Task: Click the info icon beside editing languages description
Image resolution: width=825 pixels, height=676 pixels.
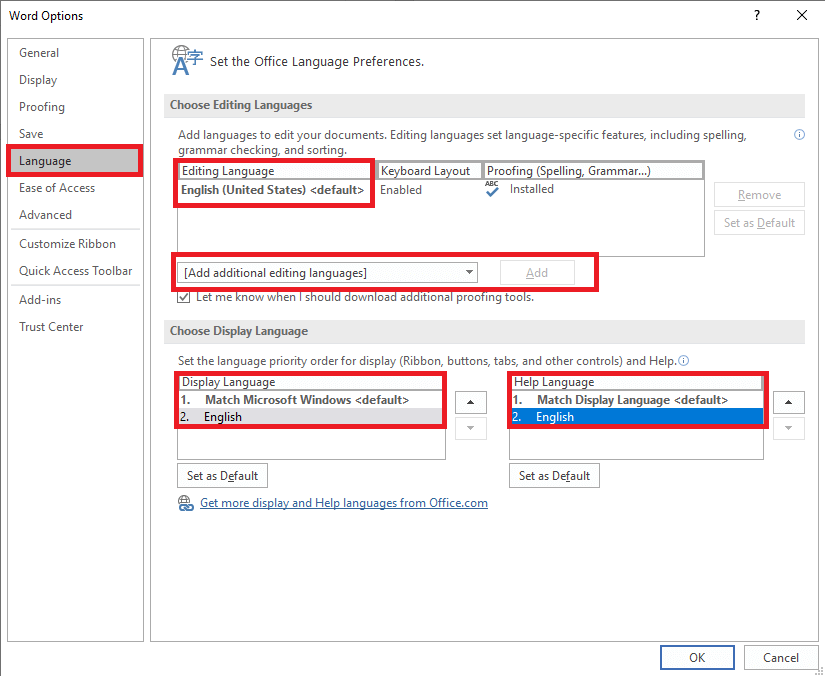Action: [799, 135]
